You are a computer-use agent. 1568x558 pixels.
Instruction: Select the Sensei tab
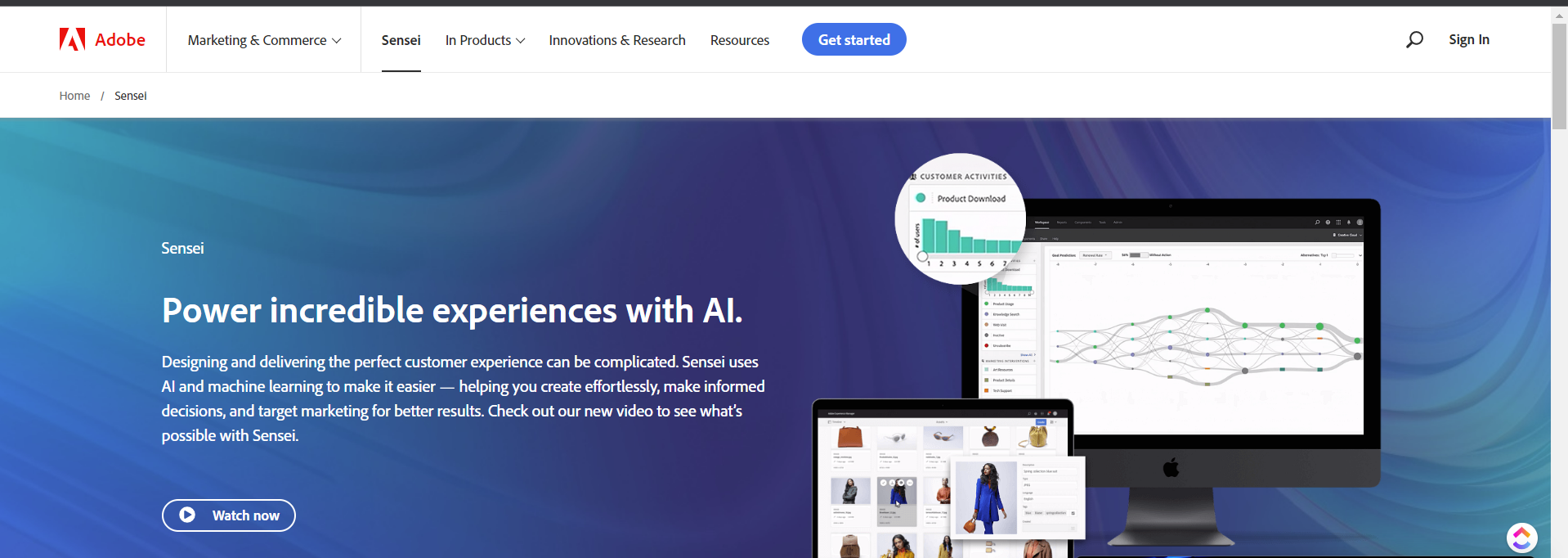coord(401,40)
